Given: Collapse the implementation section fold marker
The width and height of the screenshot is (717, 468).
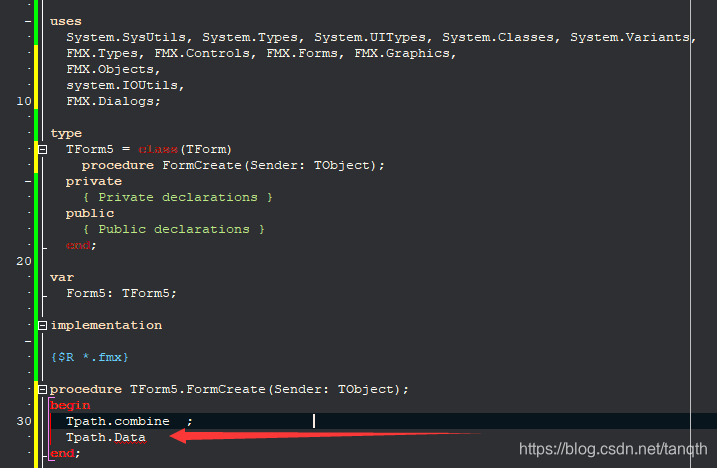Looking at the screenshot, I should [43, 325].
